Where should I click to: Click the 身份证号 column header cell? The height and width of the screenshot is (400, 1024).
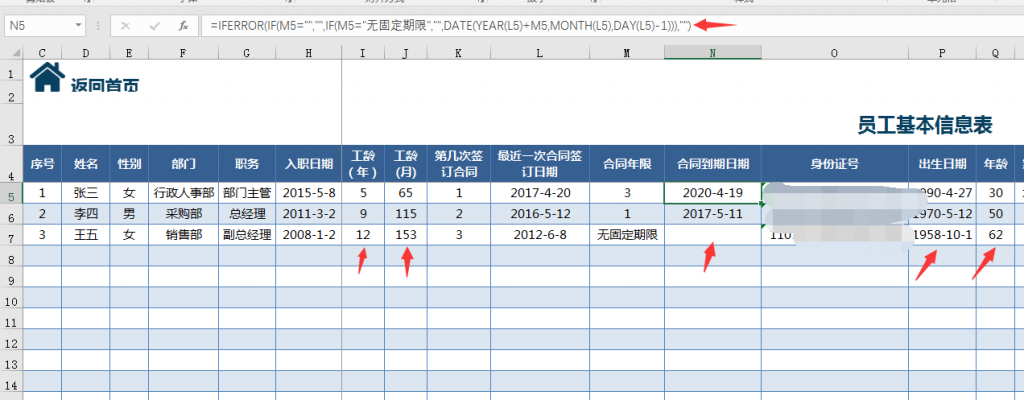coord(834,163)
